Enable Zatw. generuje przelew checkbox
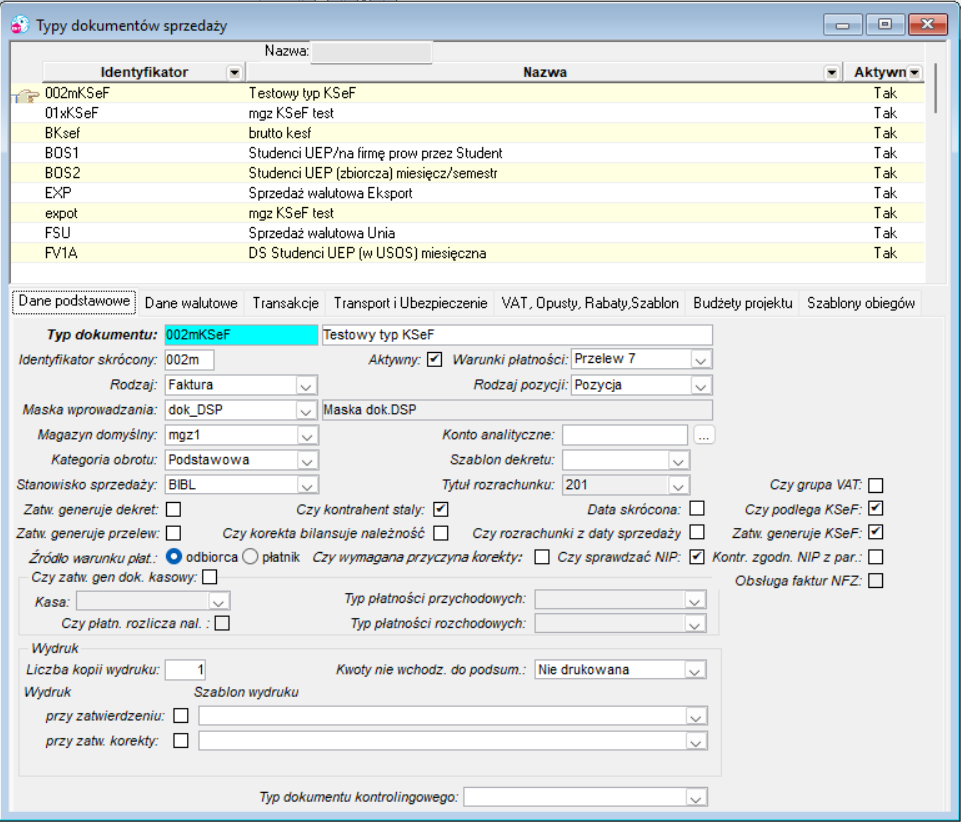Image resolution: width=961 pixels, height=822 pixels. coord(174,533)
